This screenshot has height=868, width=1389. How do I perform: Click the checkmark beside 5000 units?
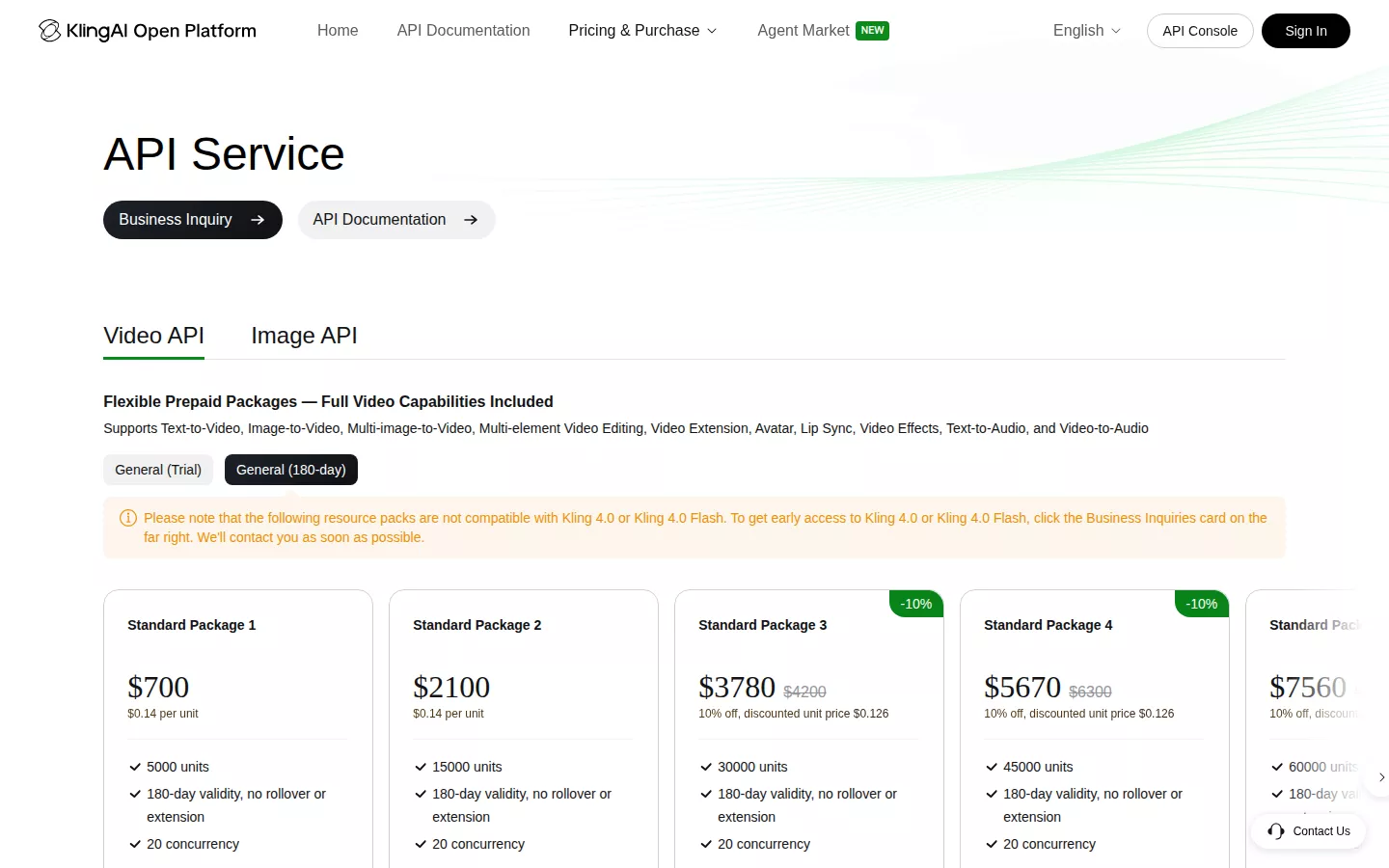135,767
